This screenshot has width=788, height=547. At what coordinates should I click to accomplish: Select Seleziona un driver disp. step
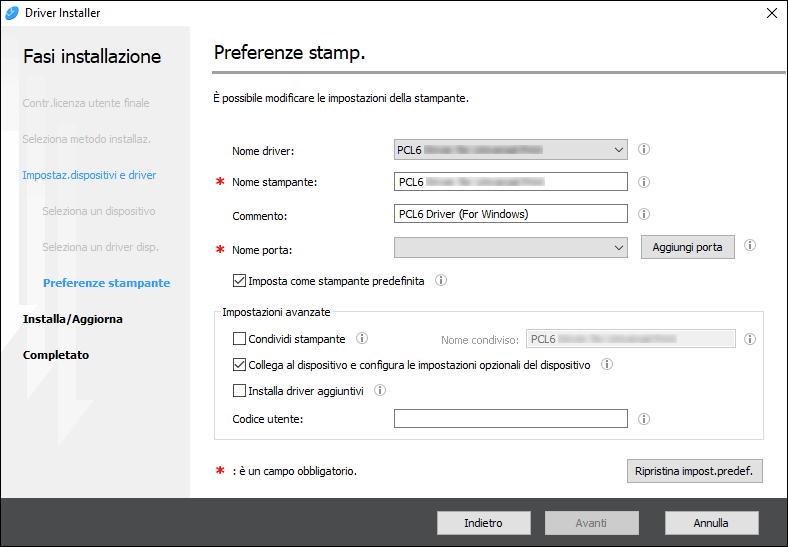(x=101, y=247)
